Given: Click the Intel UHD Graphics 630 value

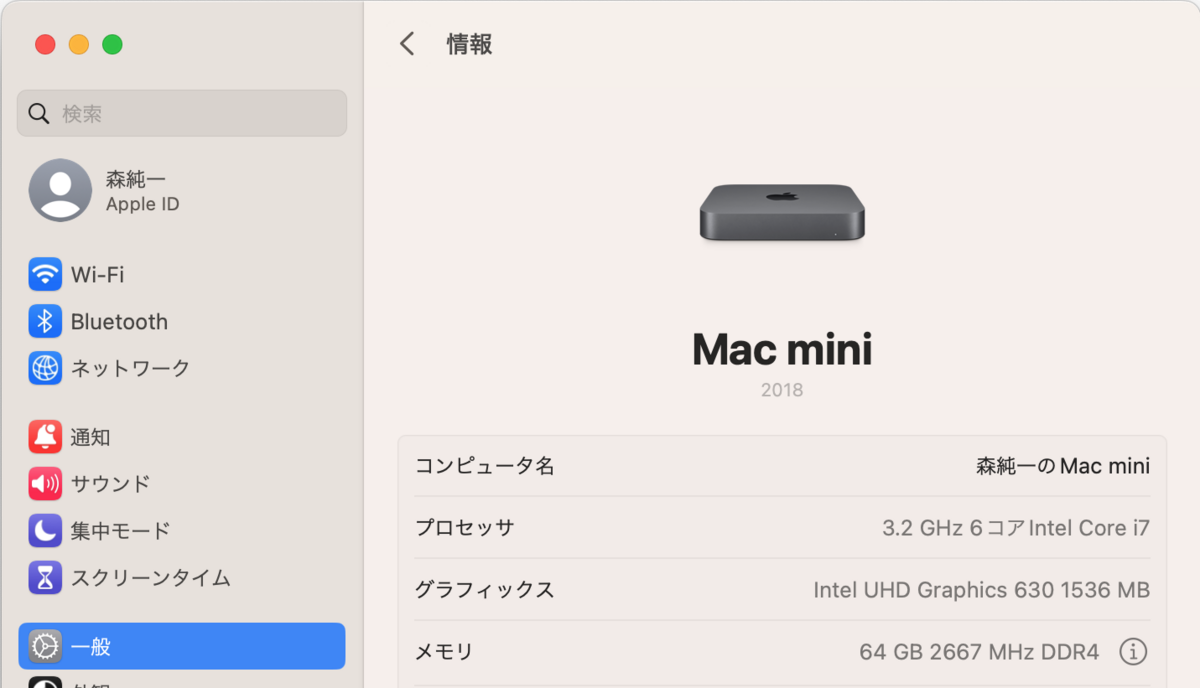Looking at the screenshot, I should [x=982, y=590].
